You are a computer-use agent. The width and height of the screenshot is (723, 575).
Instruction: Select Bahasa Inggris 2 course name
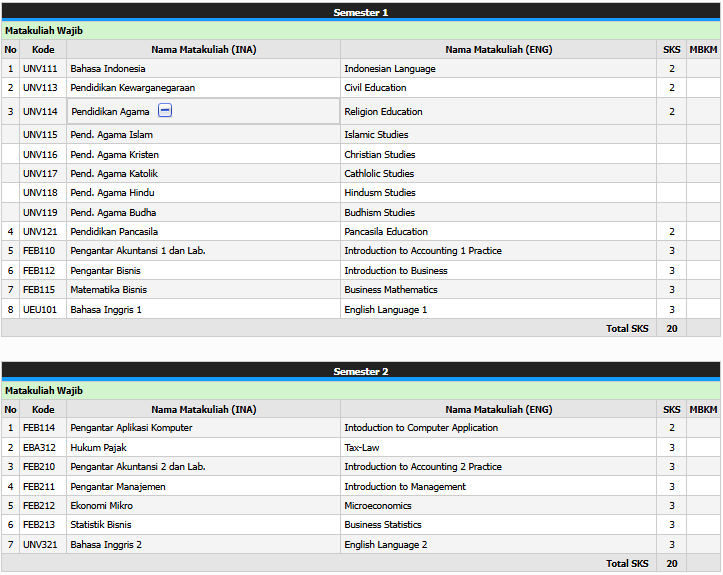click(106, 545)
